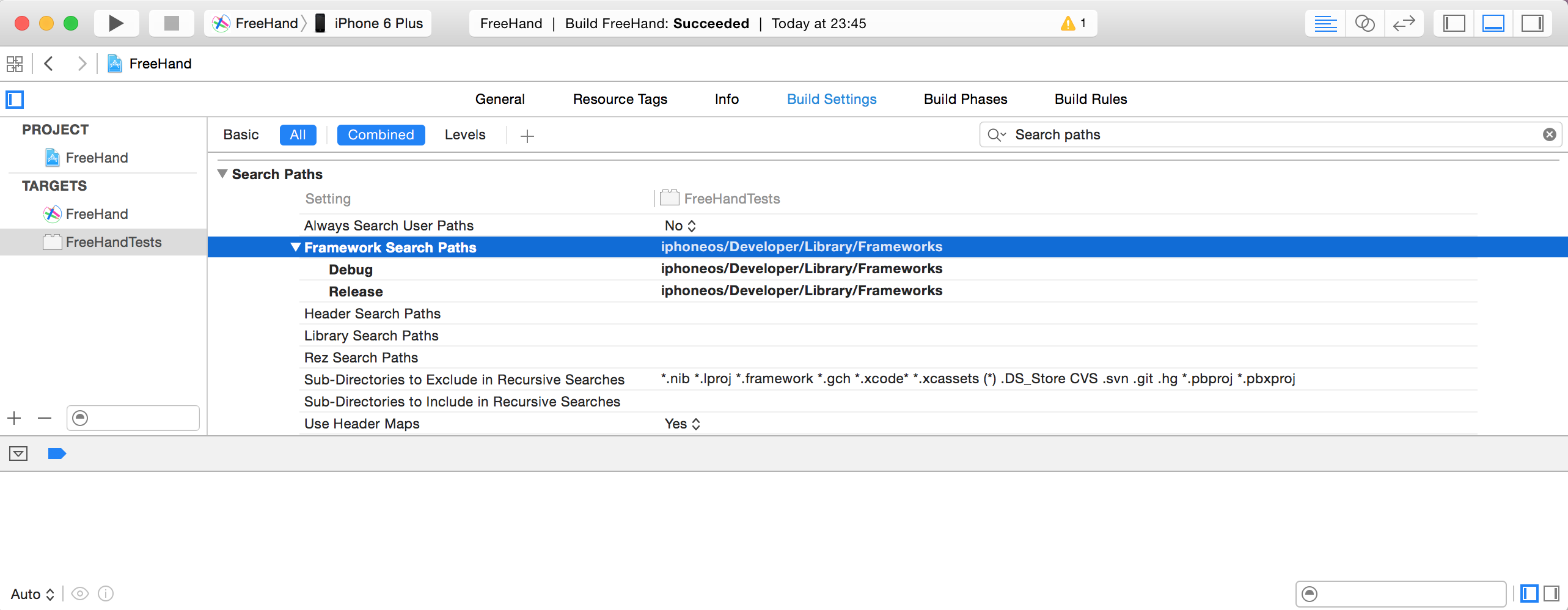1568x610 pixels.
Task: Select Header Search Paths setting
Action: tap(888, 313)
